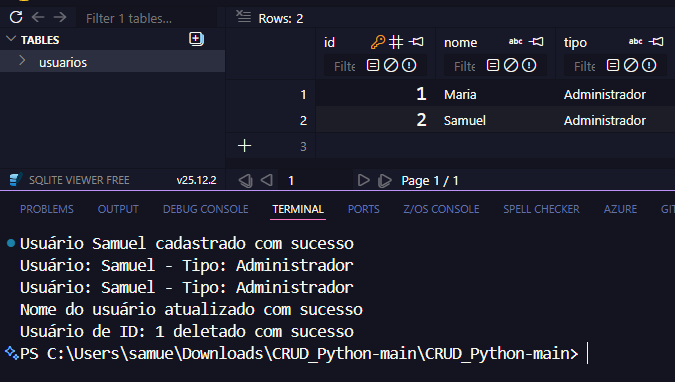Go to last page
Screen dimensions: 675x382
tap(385, 180)
